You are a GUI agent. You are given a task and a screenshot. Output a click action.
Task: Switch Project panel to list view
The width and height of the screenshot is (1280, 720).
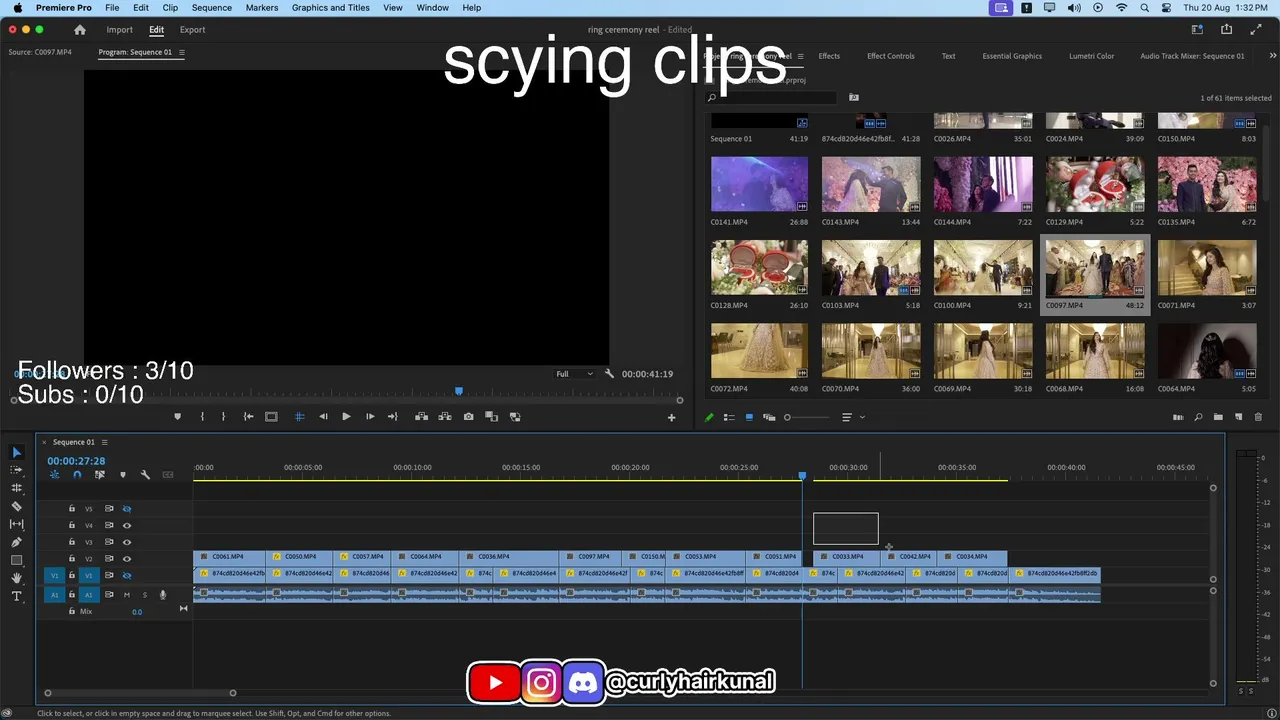click(x=729, y=417)
